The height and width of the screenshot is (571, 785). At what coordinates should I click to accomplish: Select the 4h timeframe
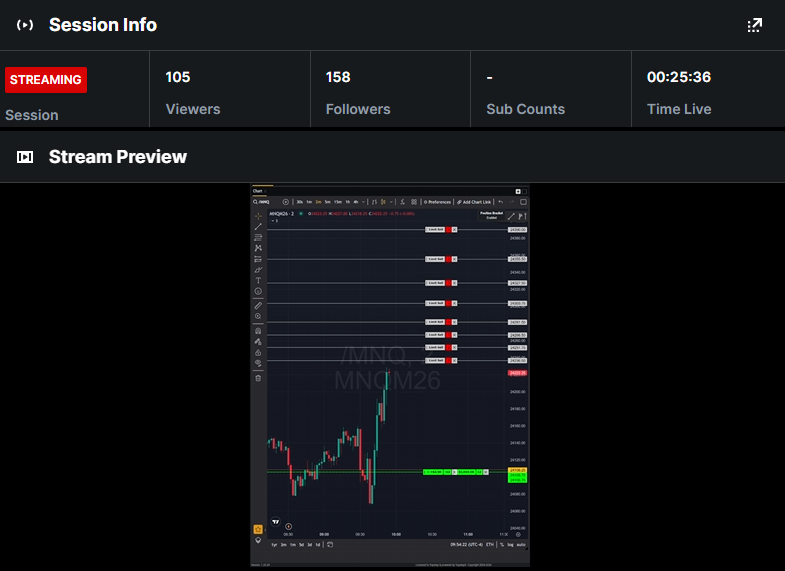356,202
